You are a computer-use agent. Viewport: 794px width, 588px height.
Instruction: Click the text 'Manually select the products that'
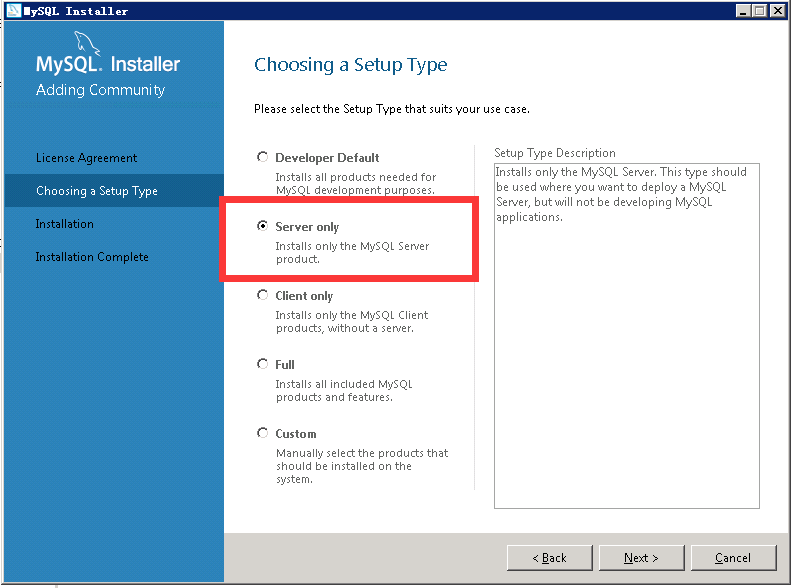coord(362,453)
